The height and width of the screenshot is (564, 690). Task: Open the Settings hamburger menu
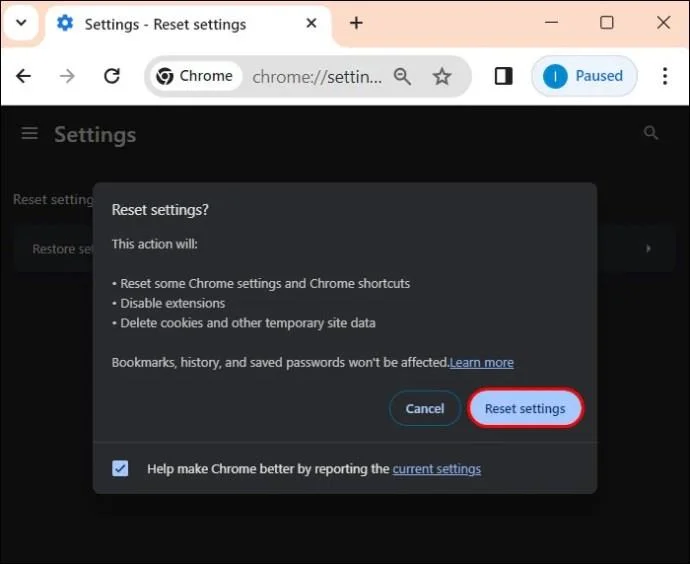(29, 133)
